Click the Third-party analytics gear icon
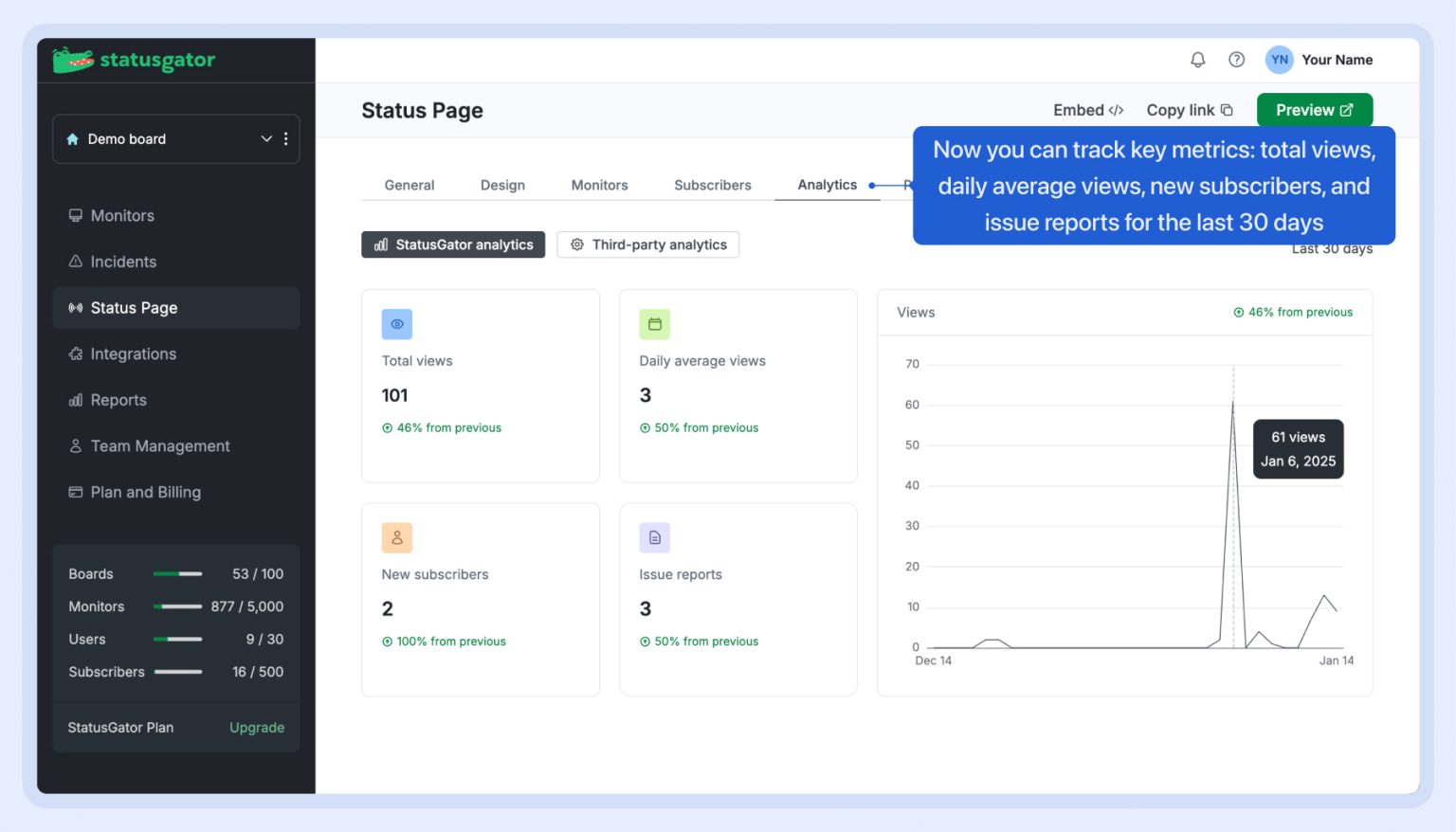The image size is (1456, 832). coord(577,244)
